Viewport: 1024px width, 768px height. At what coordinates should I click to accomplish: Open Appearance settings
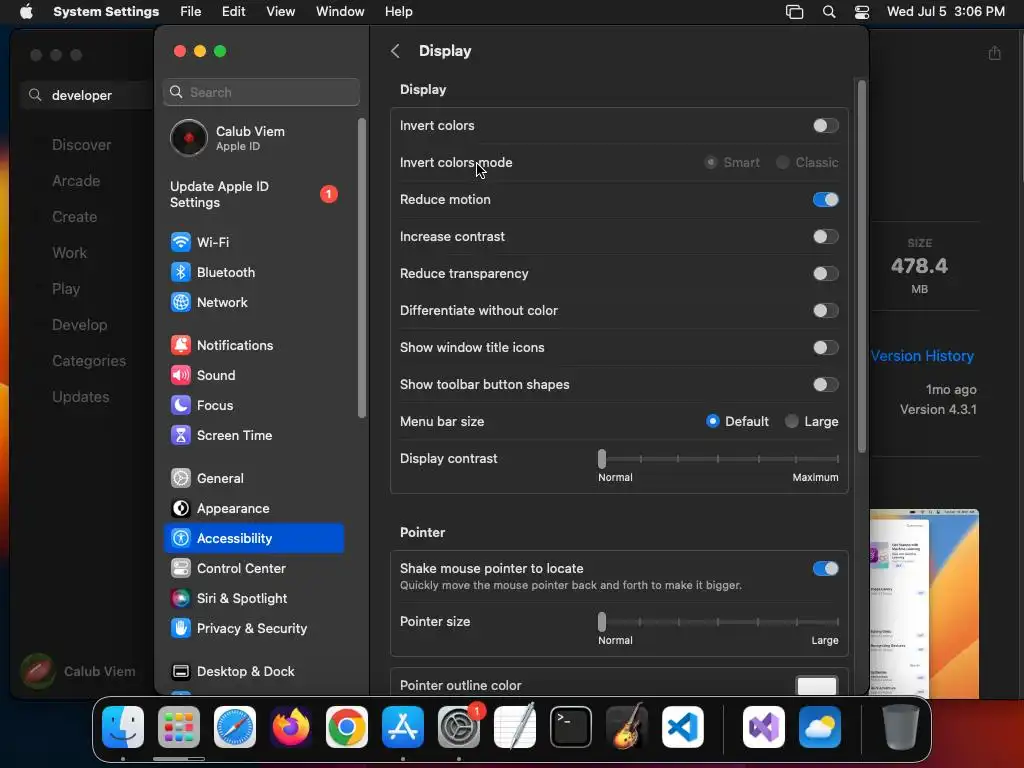click(x=253, y=509)
